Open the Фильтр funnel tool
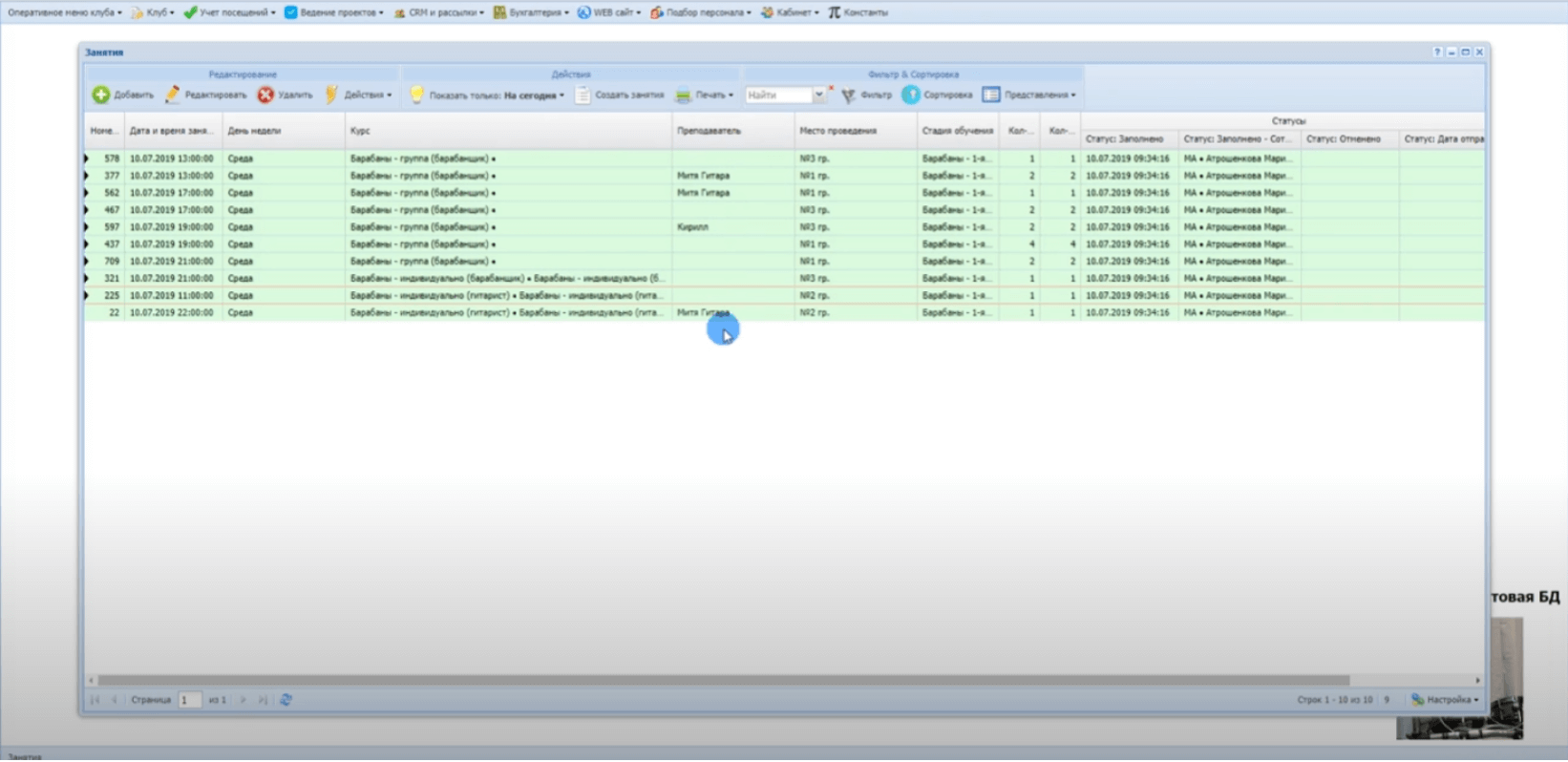 [x=848, y=95]
